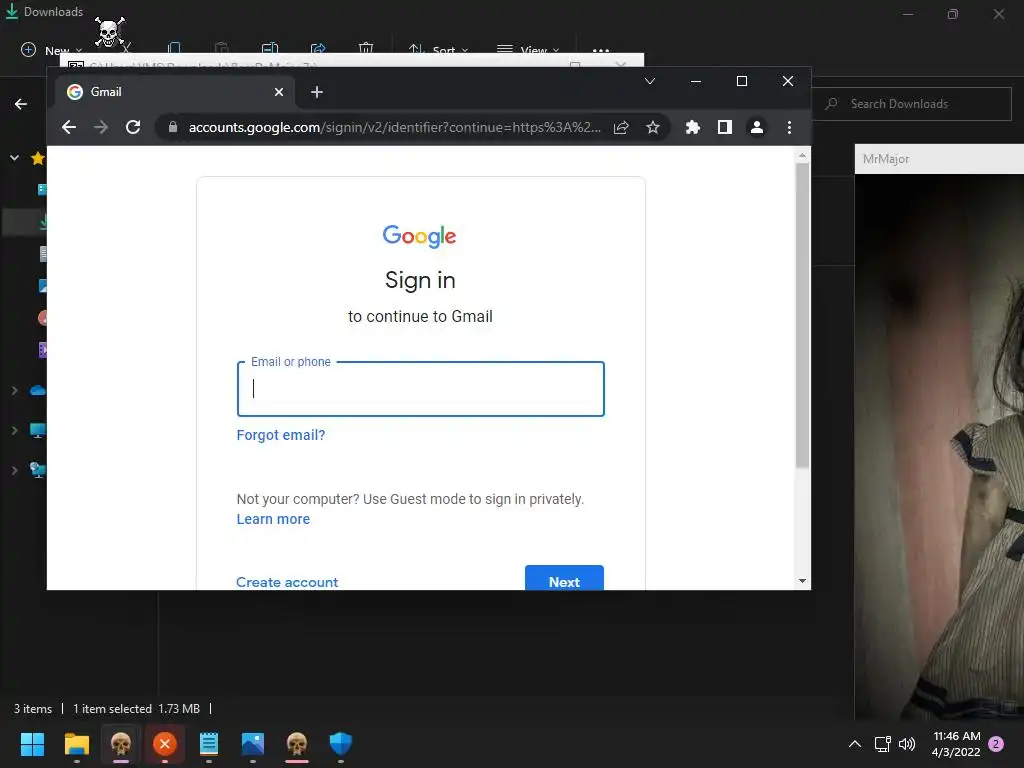Screen dimensions: 1024x768
Task: Share this page from the address bar
Action: coord(621,127)
